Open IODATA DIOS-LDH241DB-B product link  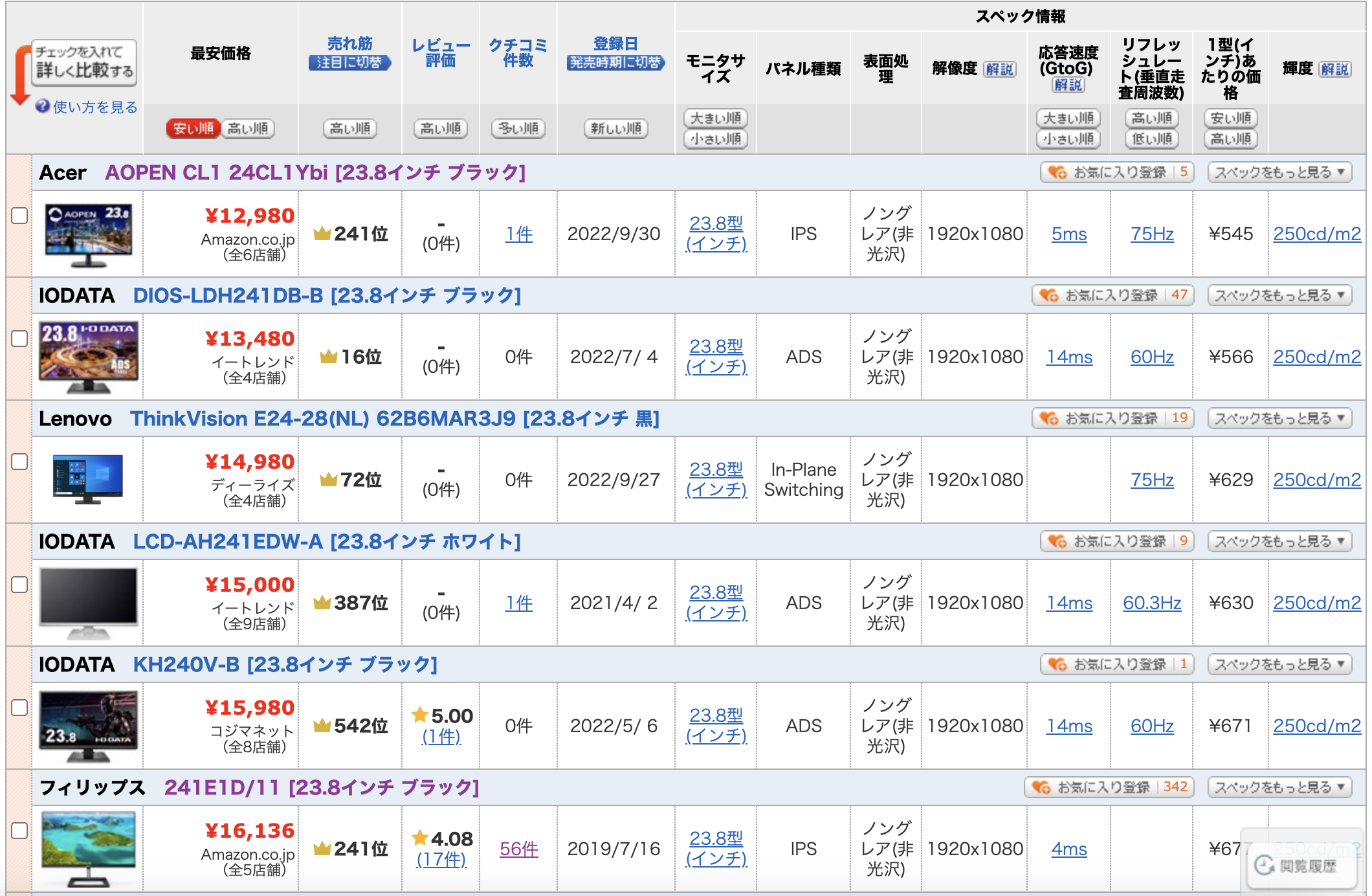(x=327, y=295)
